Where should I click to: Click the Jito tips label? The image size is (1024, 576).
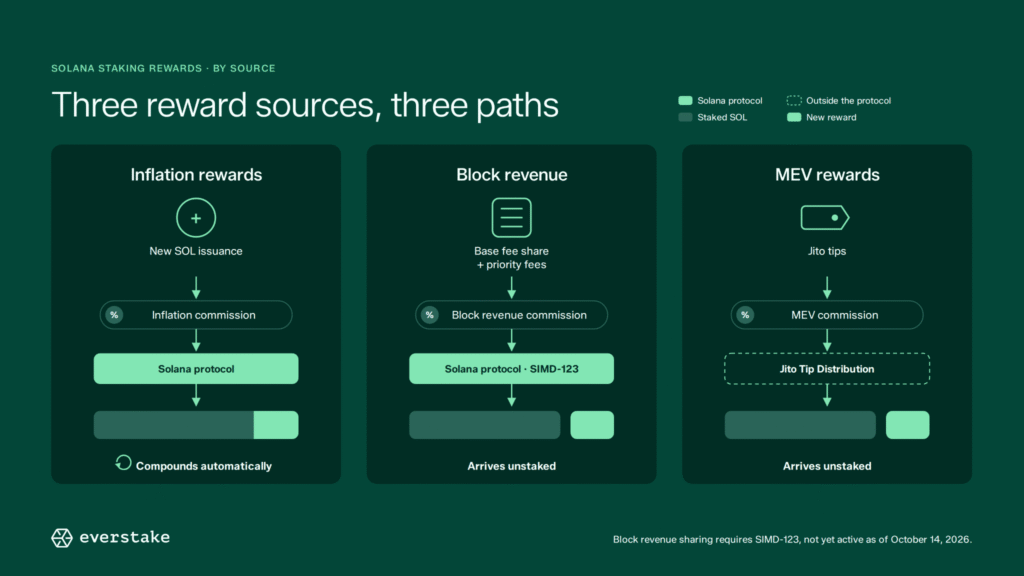coord(827,251)
